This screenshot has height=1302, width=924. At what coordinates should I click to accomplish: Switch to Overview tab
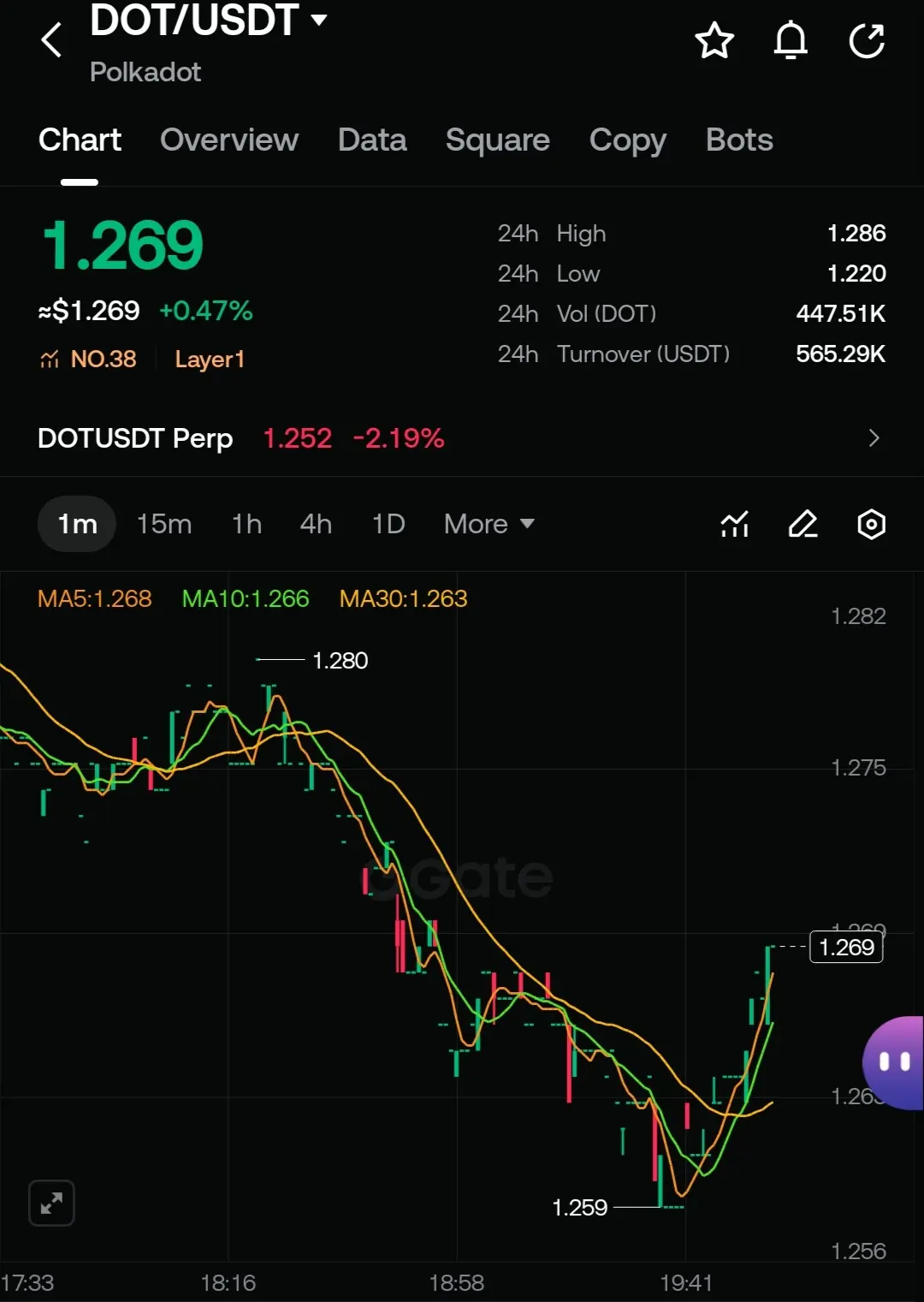(x=229, y=140)
